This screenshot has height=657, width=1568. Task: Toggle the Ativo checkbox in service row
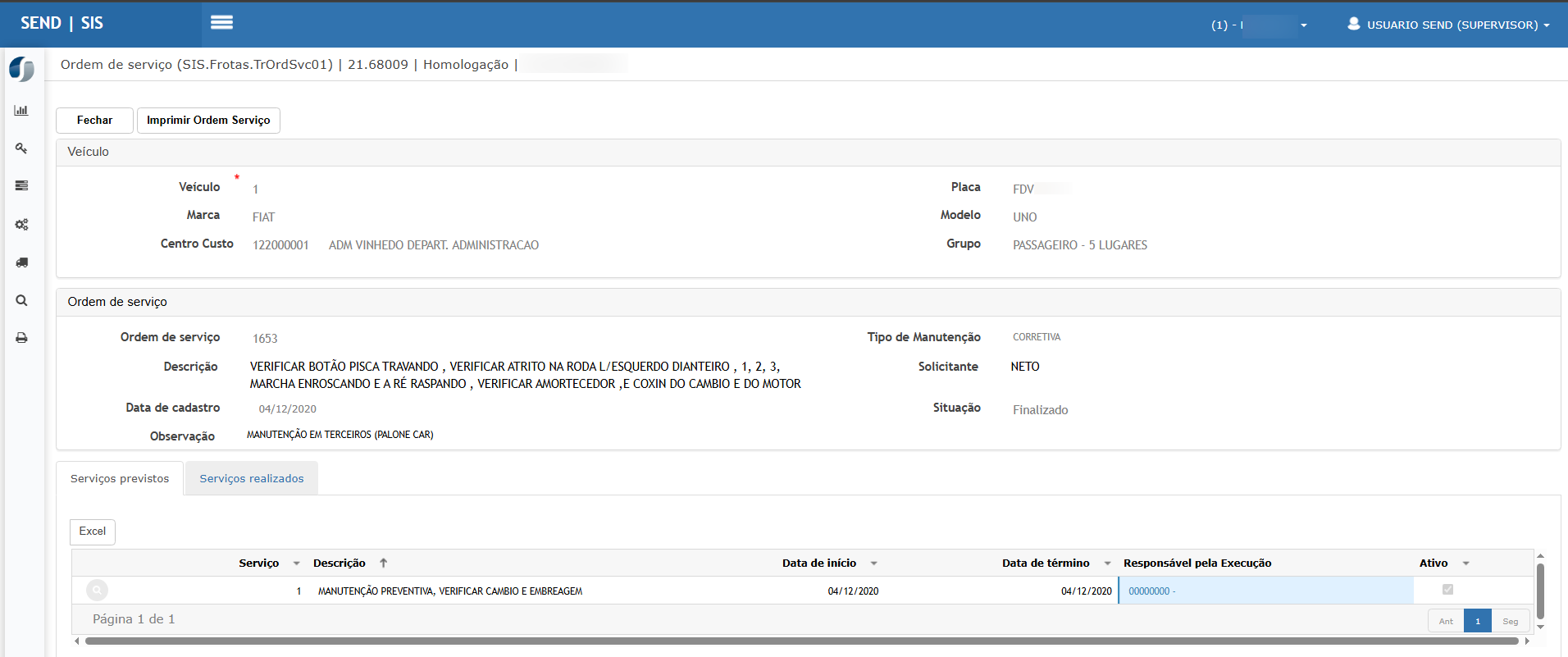(x=1447, y=590)
